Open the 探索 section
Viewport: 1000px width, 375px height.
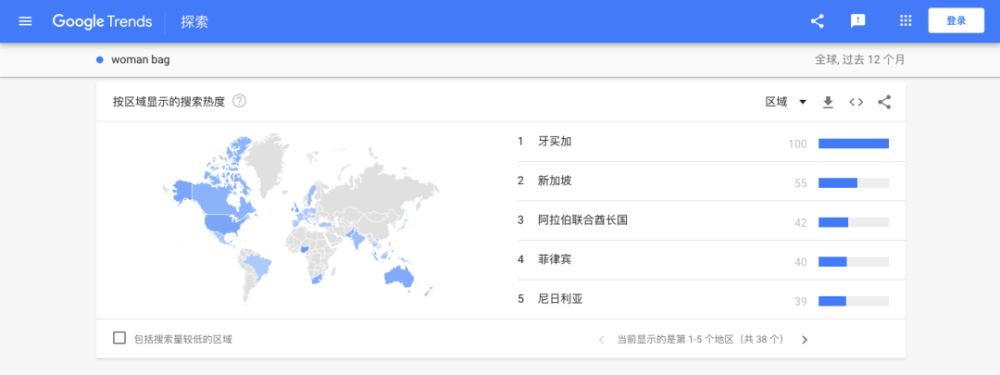pyautogui.click(x=195, y=22)
